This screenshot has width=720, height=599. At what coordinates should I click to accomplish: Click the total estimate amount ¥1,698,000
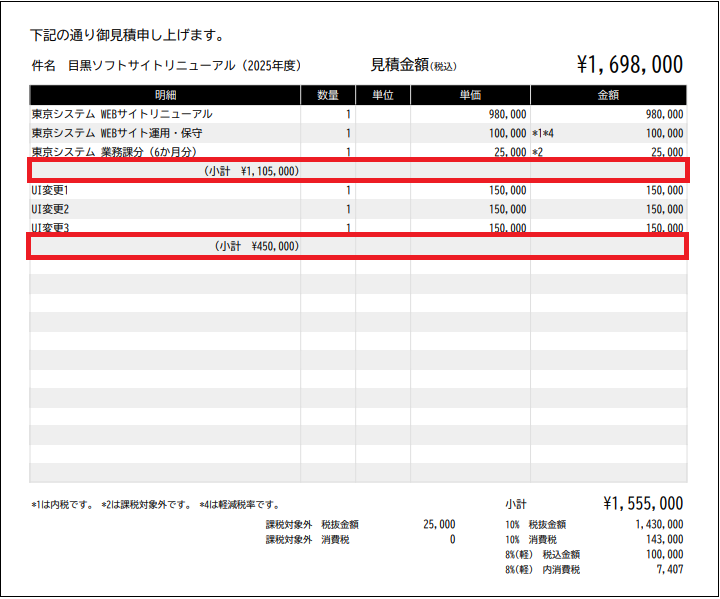coord(629,66)
